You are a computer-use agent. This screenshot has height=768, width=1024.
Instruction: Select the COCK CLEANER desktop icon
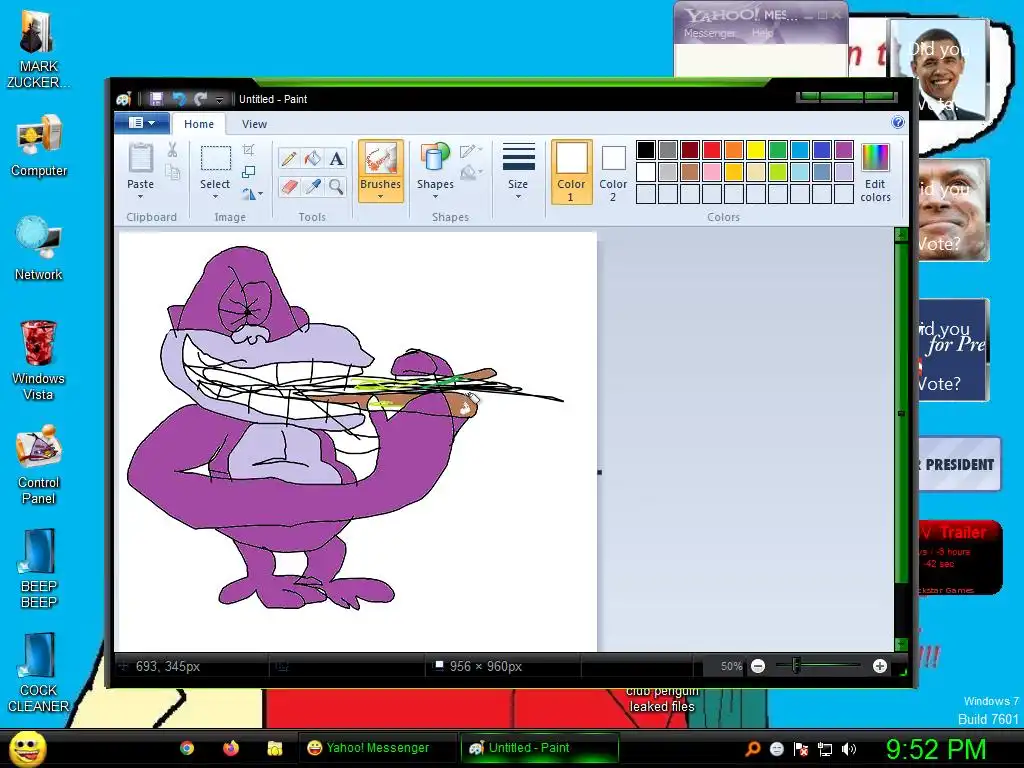pos(39,673)
